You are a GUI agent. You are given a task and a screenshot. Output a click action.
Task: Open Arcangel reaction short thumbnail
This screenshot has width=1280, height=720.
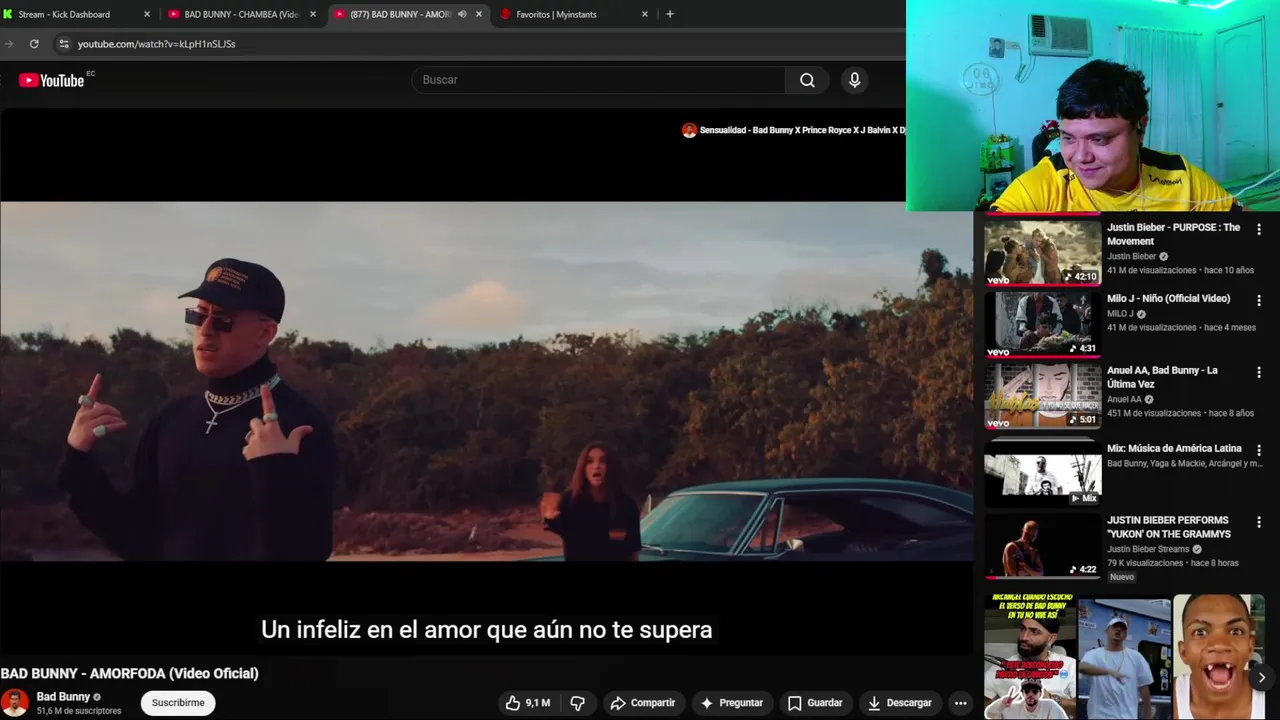(1030, 657)
